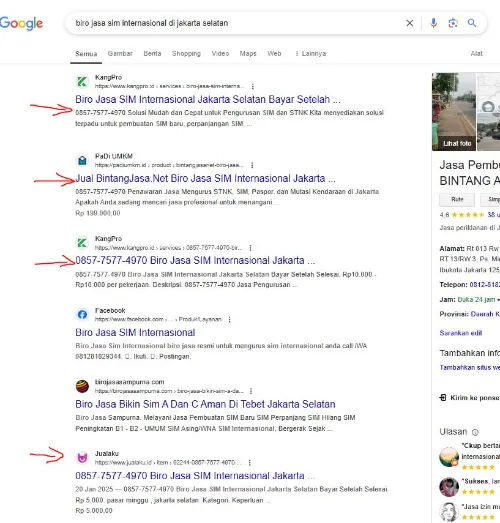Click the 'Buka 24 jam' hours entry
This screenshot has width=500, height=523.
476,300
